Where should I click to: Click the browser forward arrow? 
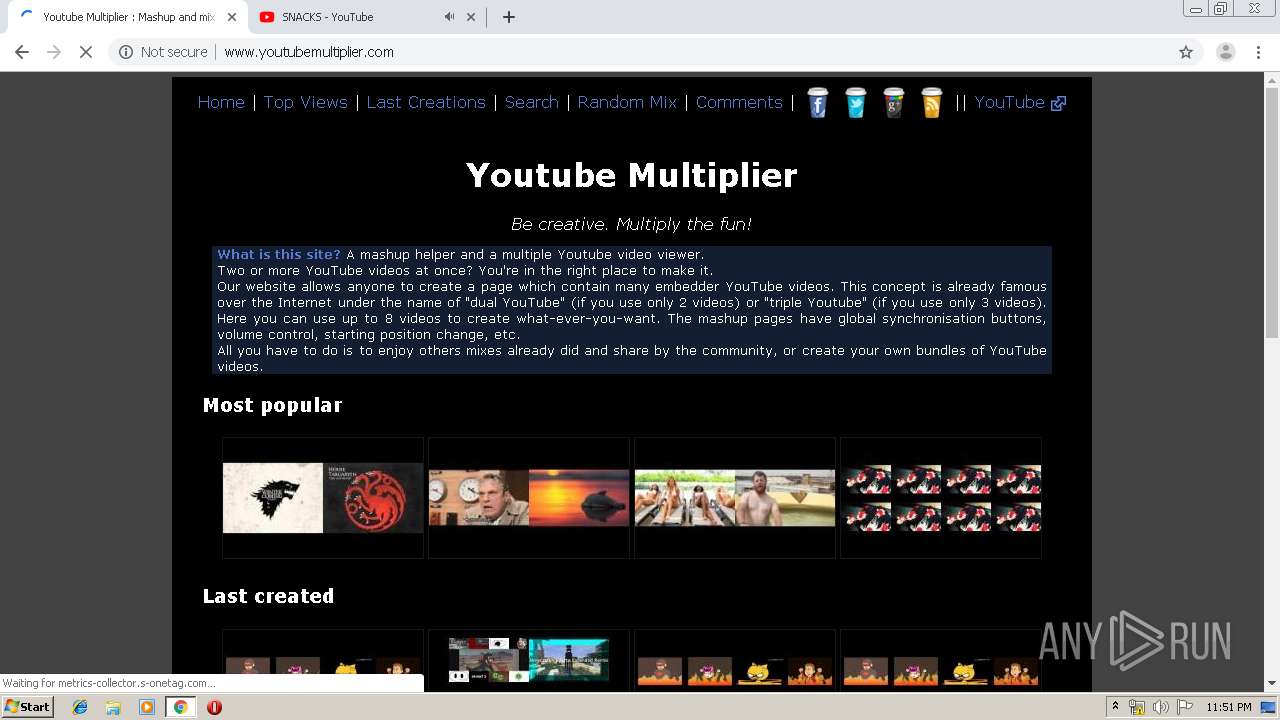54,52
